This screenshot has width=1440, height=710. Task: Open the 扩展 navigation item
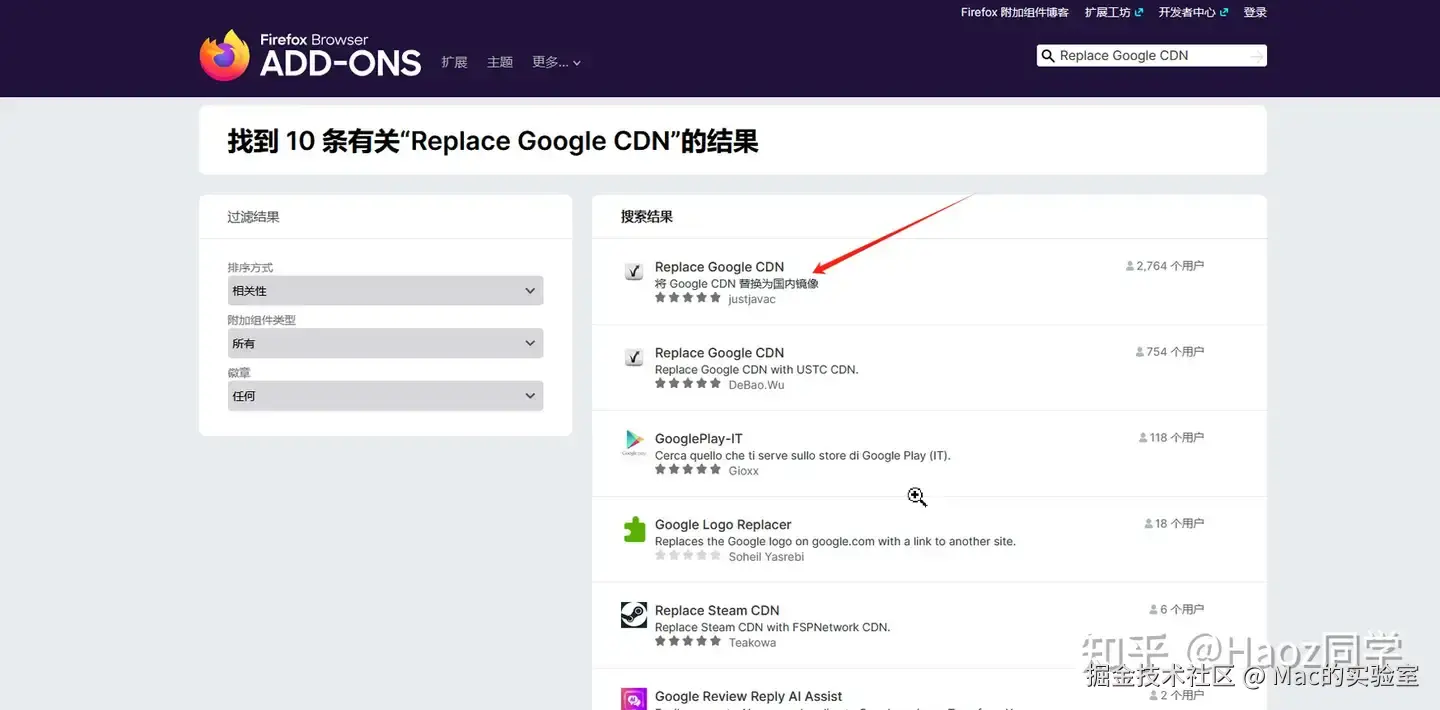click(x=454, y=62)
